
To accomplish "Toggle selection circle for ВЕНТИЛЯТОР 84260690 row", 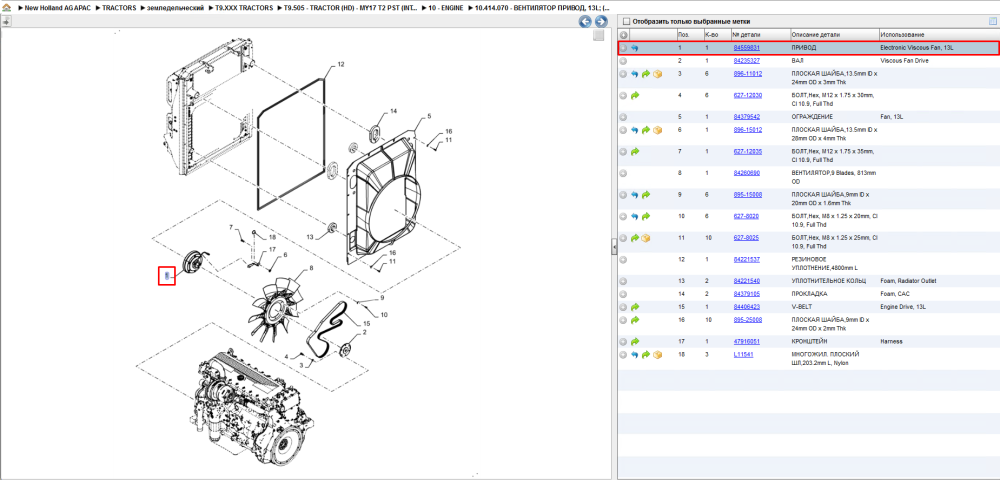I will (623, 173).
